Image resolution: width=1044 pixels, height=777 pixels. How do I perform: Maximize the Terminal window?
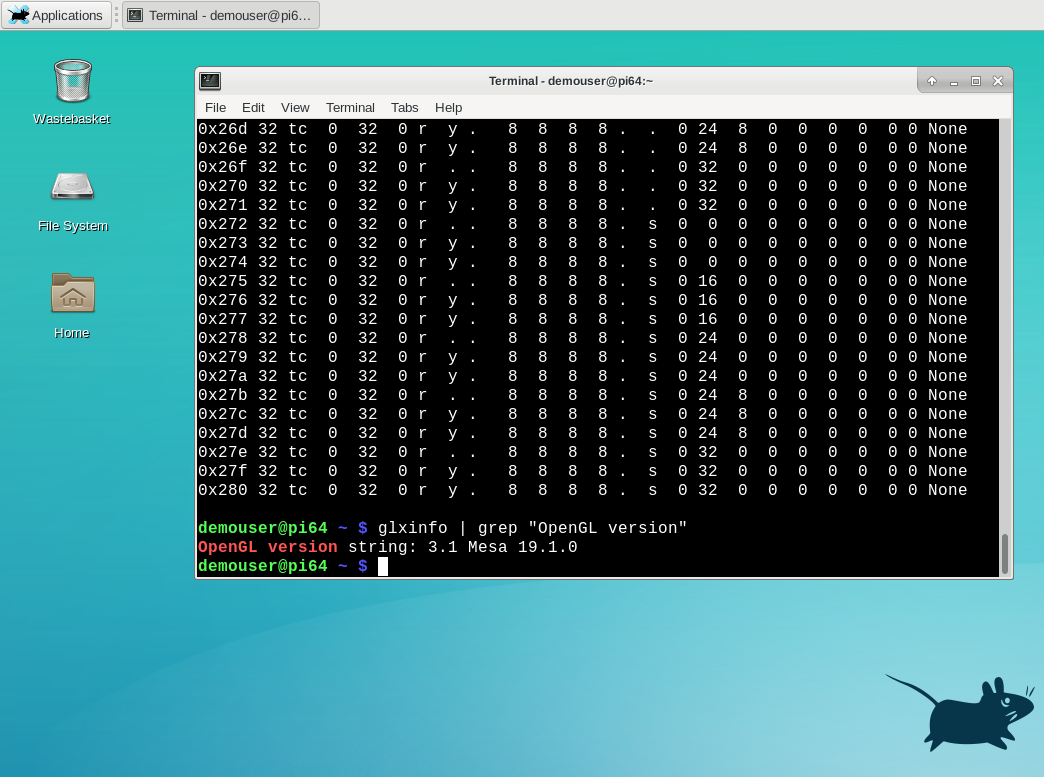pos(975,81)
